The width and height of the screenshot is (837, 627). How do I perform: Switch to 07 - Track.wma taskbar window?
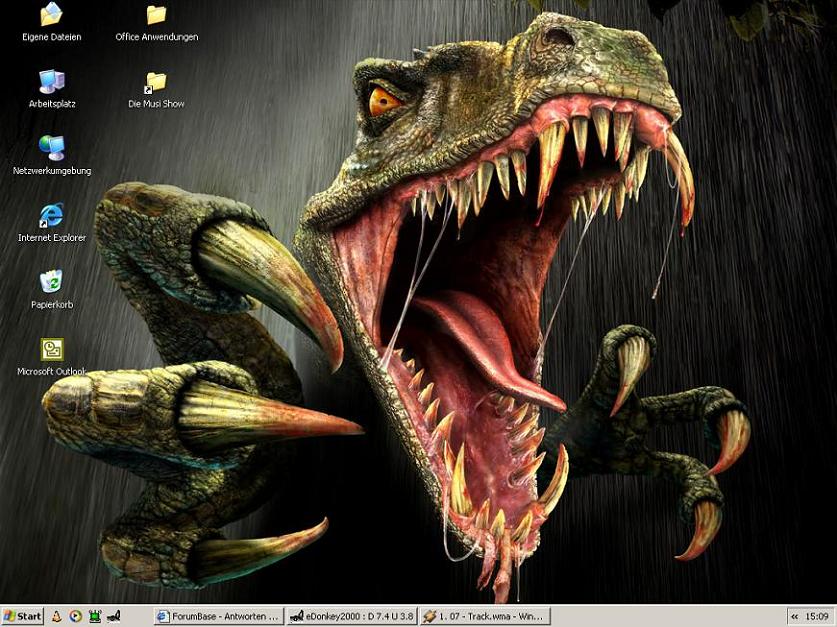pos(485,616)
